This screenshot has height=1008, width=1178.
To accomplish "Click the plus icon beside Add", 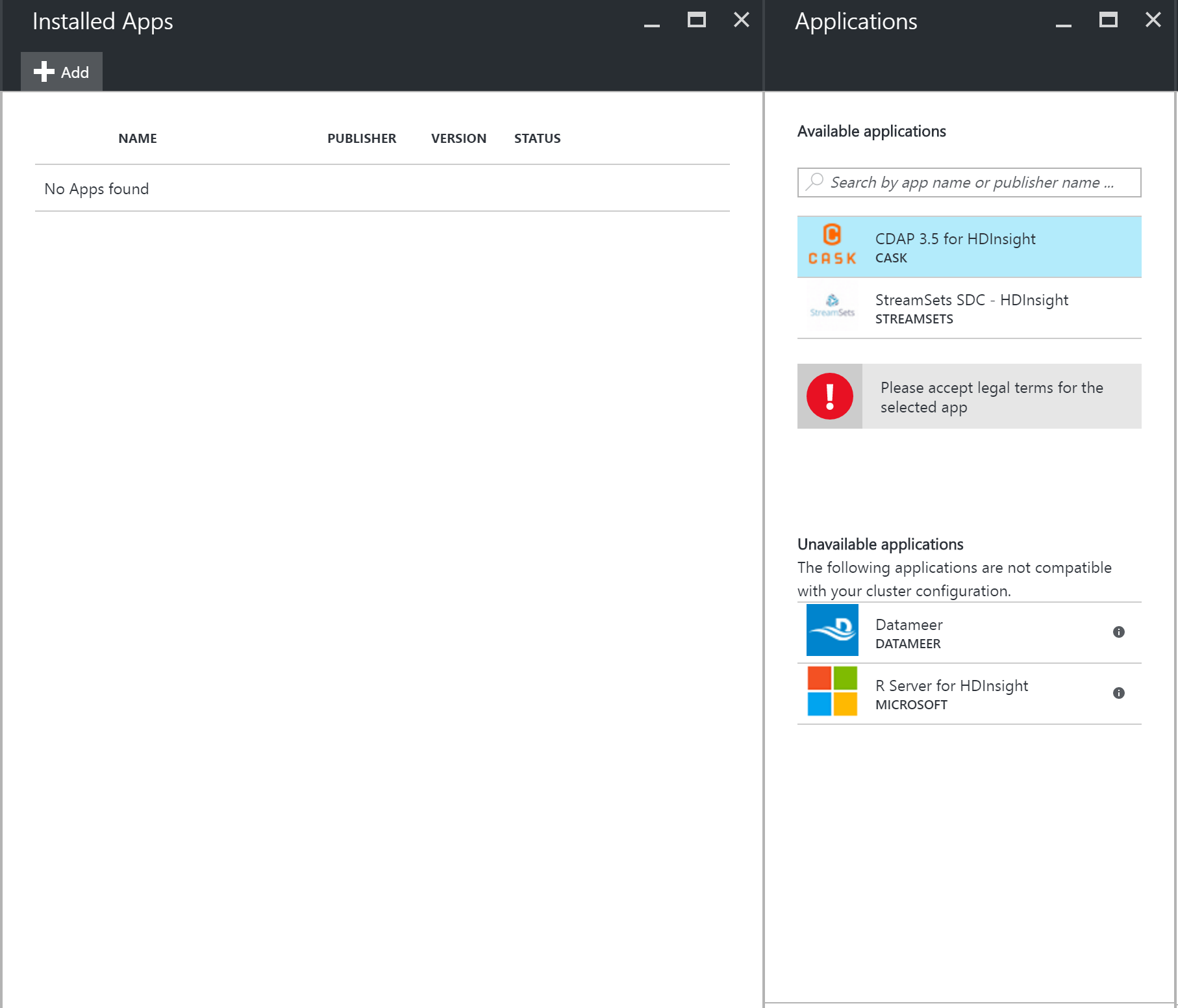I will click(44, 71).
